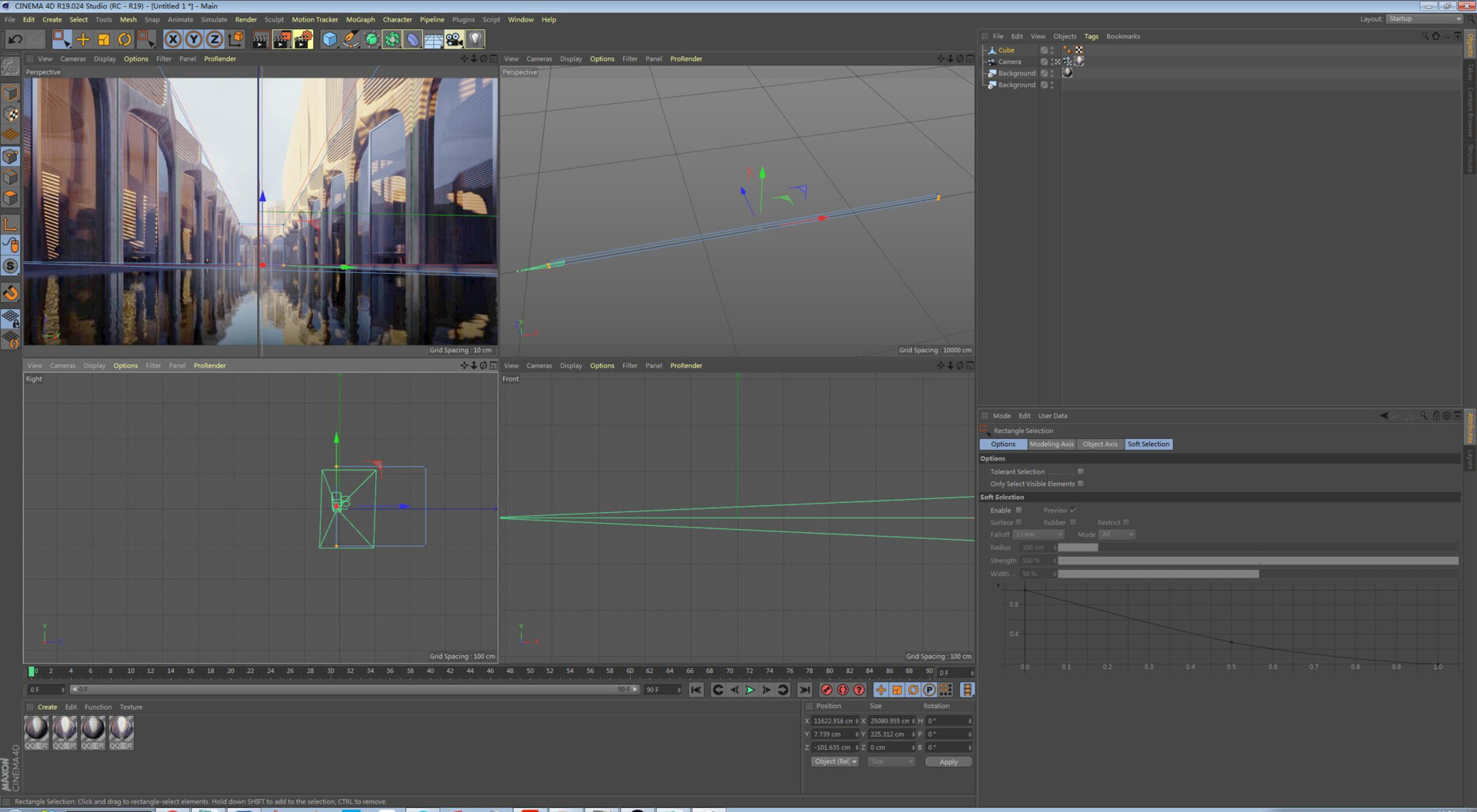
Task: Click the Undo arrow icon
Action: click(x=15, y=39)
